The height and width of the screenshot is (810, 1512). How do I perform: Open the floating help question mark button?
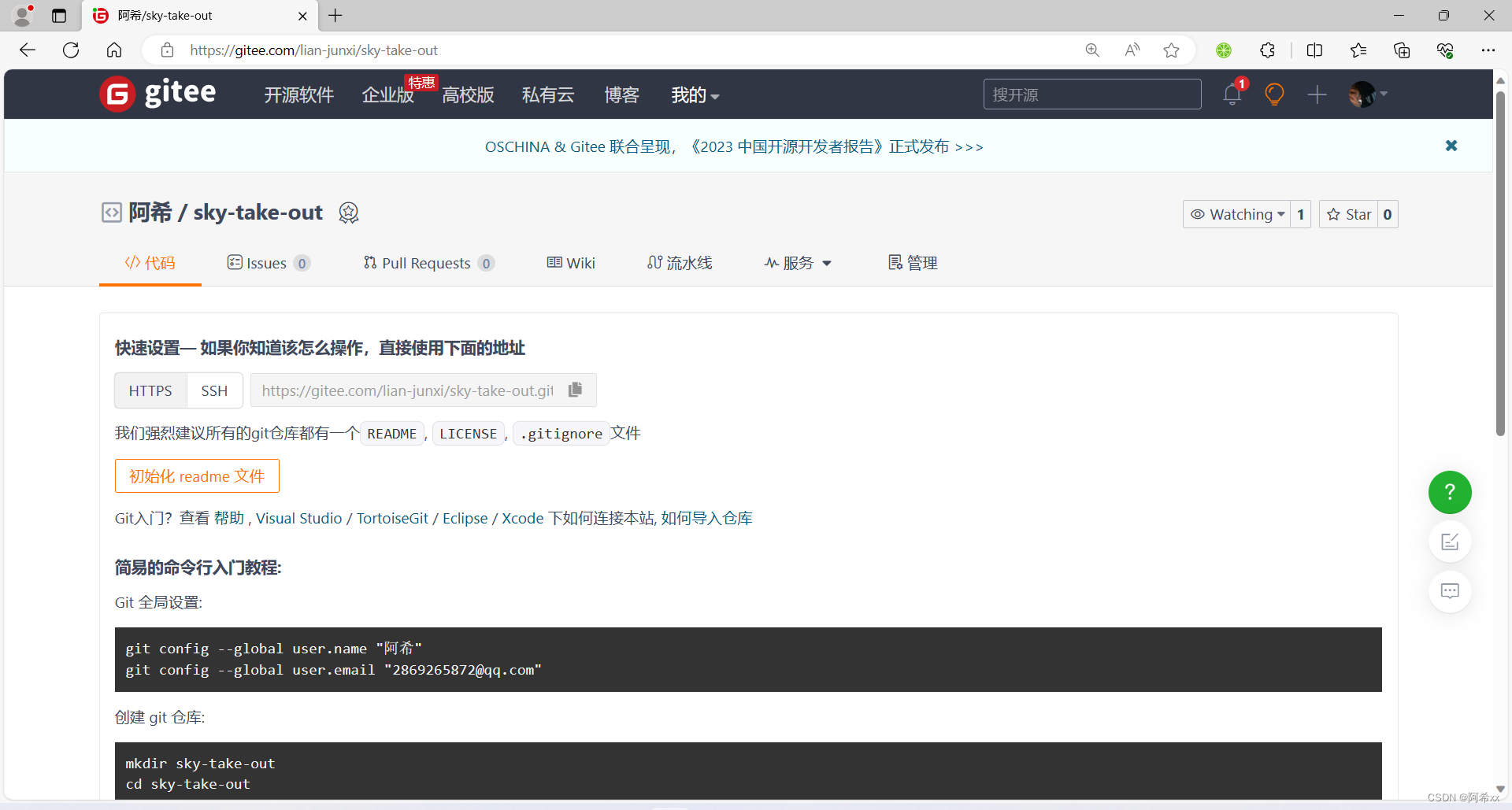(x=1449, y=493)
